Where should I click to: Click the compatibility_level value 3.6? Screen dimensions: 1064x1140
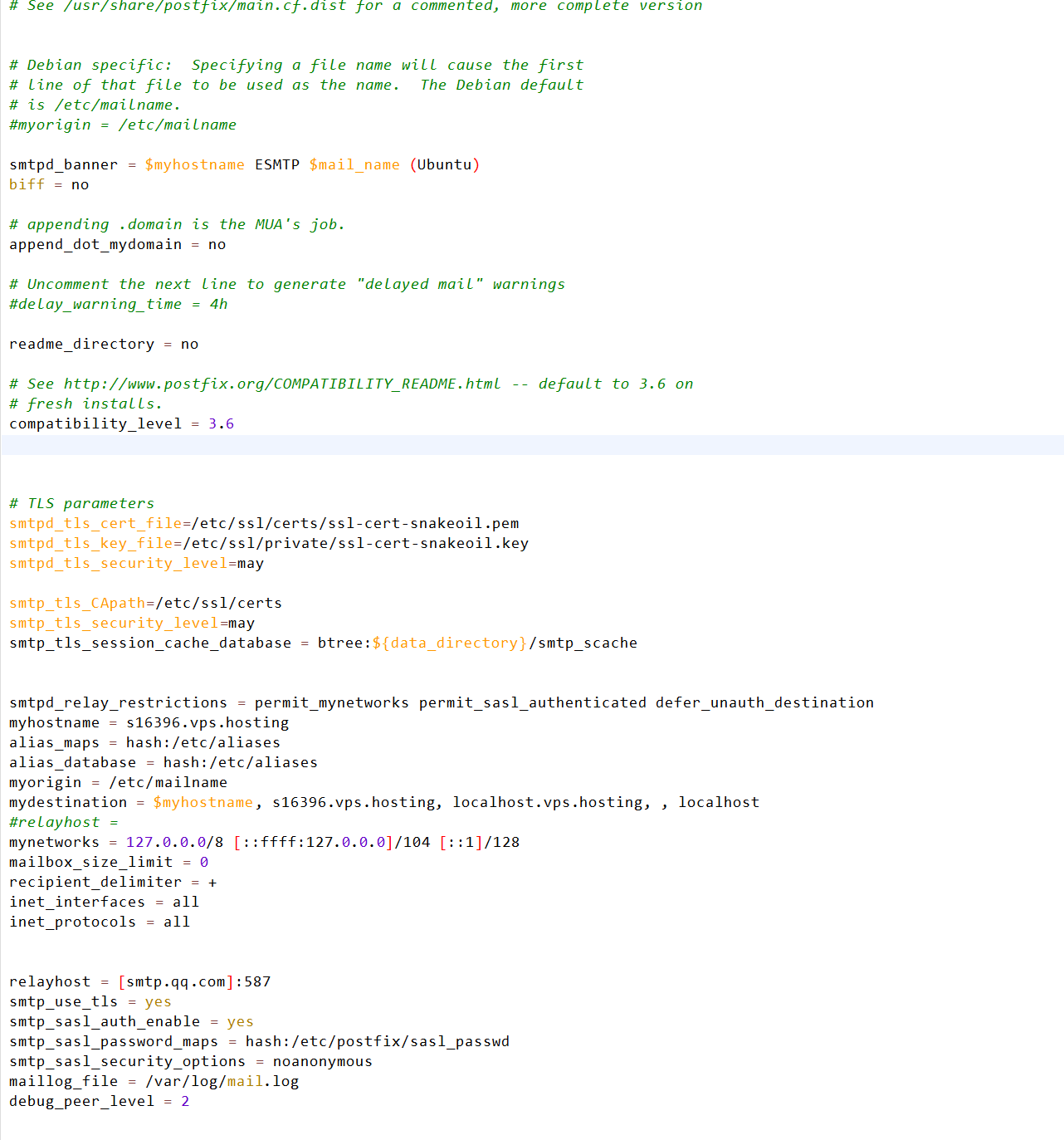click(222, 423)
